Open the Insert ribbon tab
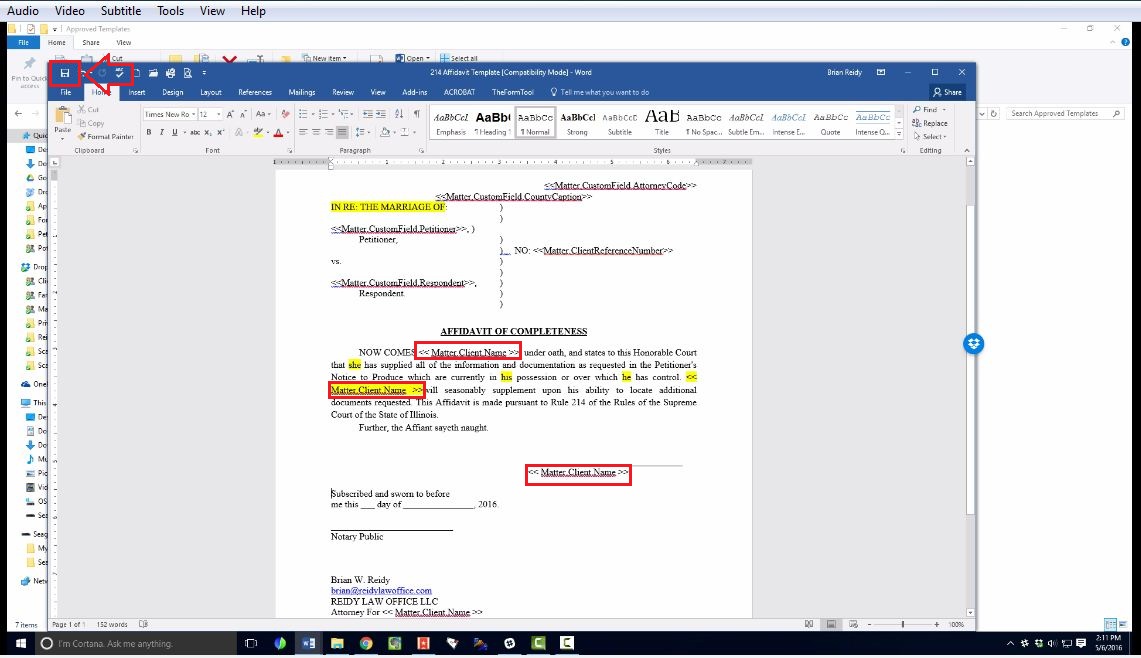Screen dimensions: 1141x658 tap(137, 92)
